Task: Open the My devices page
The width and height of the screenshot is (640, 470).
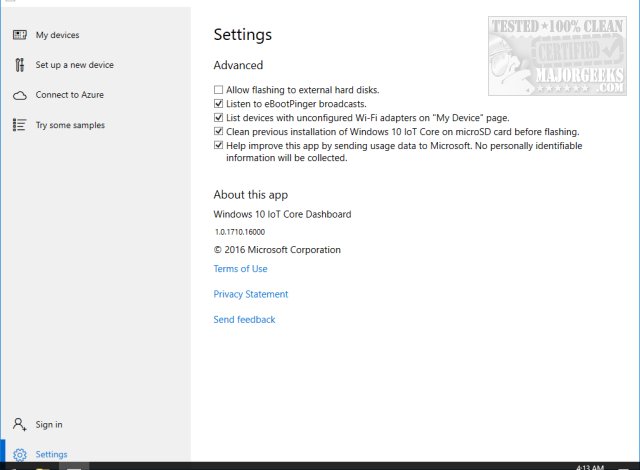Action: pyautogui.click(x=57, y=35)
